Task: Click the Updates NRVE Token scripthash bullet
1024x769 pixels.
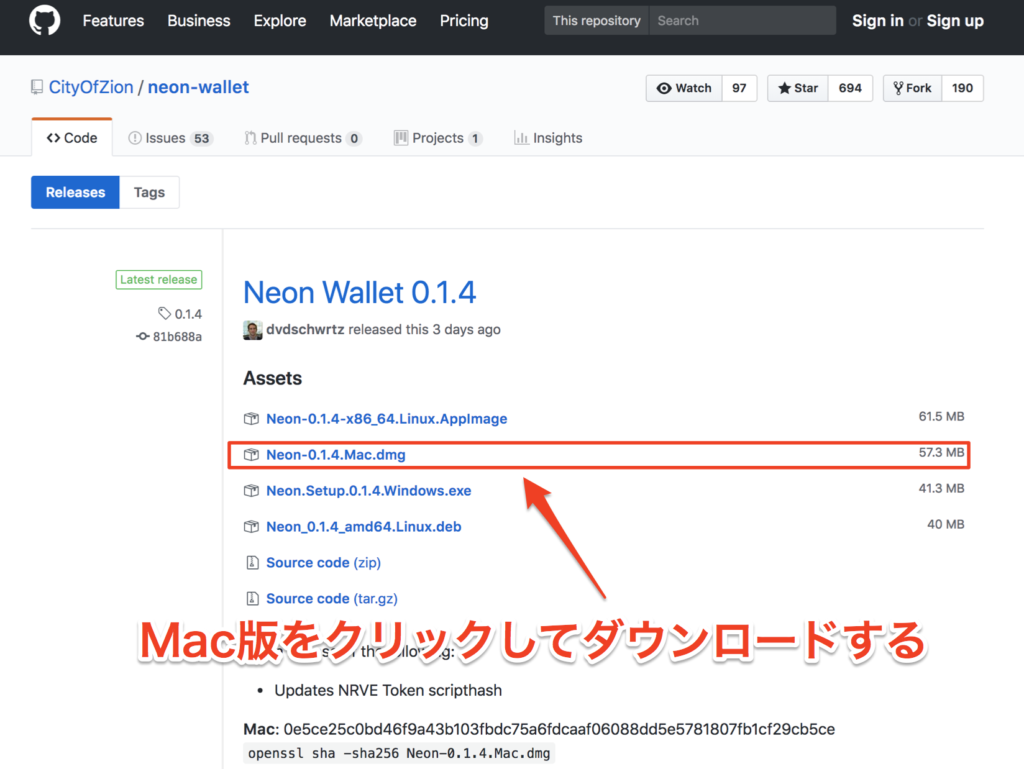Action: [x=388, y=691]
